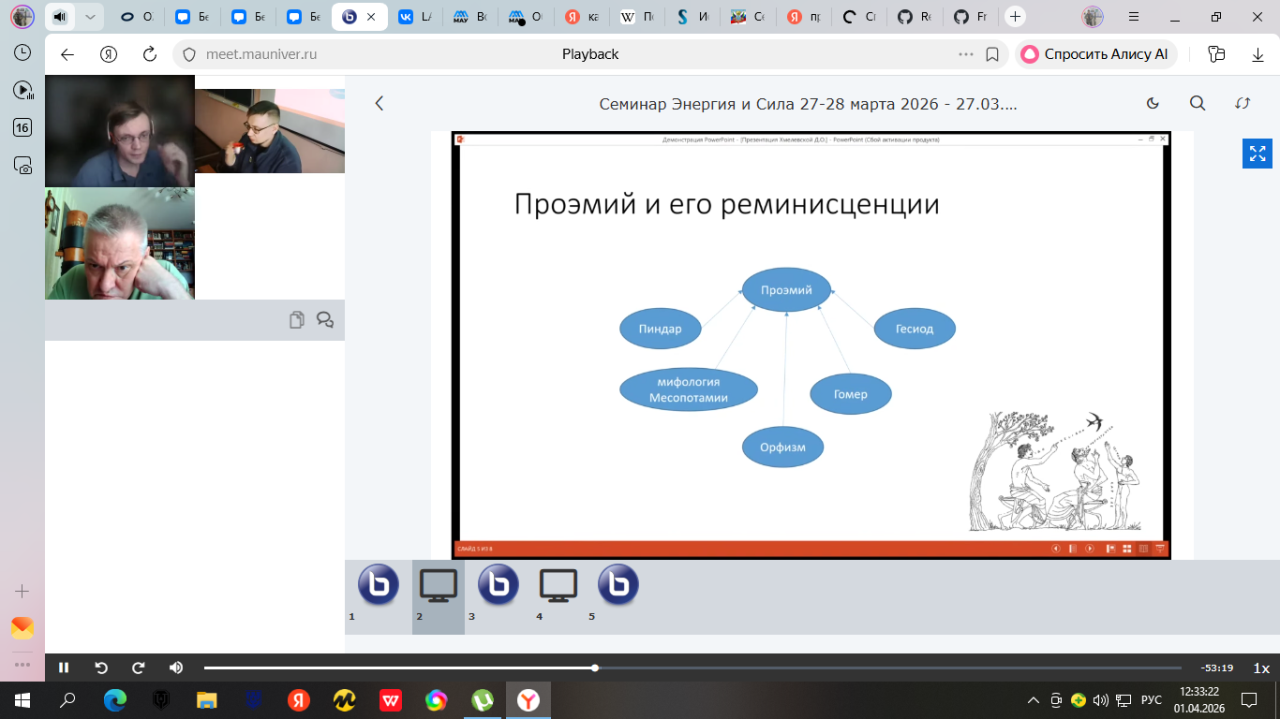Expand the tab list dropdown arrow
The height and width of the screenshot is (719, 1280).
(91, 17)
